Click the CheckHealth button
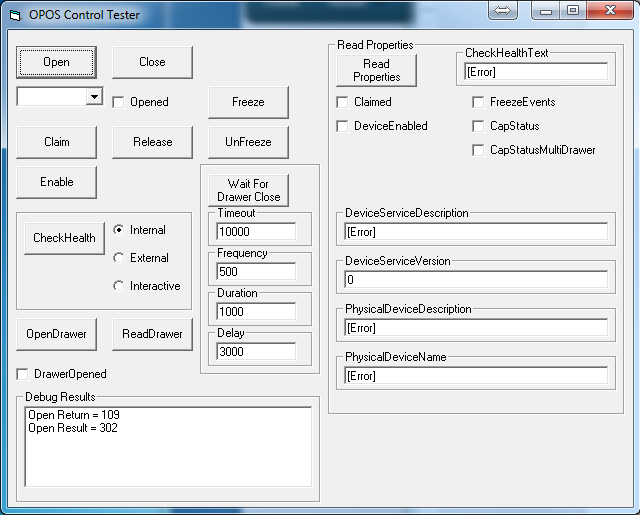Viewport: 640px width, 515px height. (x=64, y=238)
